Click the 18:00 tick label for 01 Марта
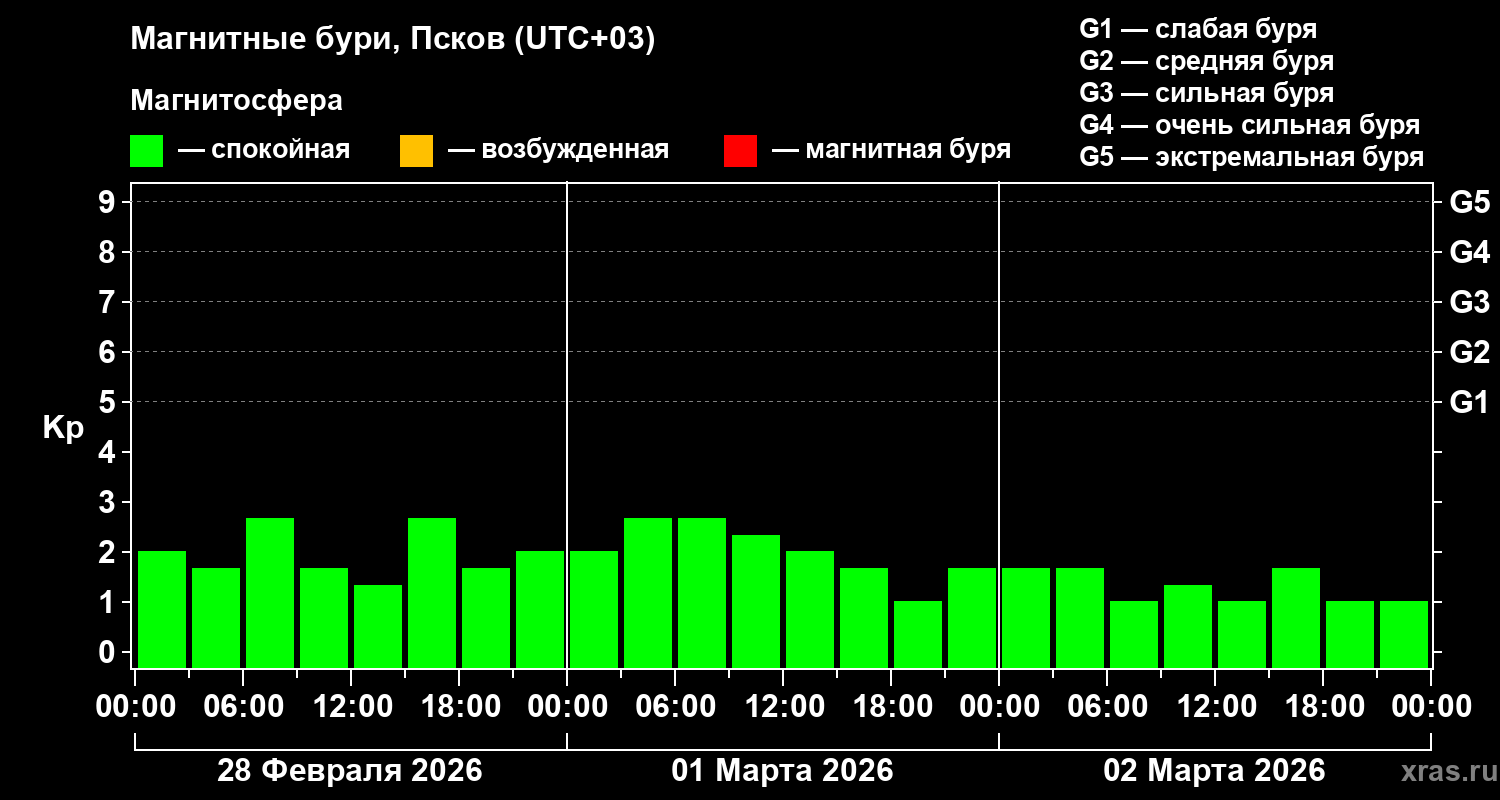Viewport: 1500px width, 800px height. (x=891, y=707)
